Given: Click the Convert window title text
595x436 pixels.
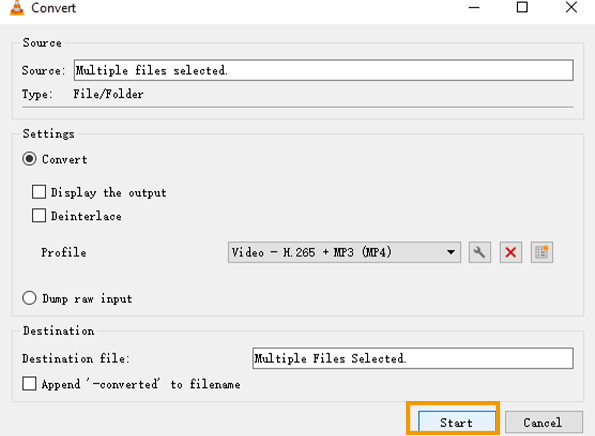Looking at the screenshot, I should [54, 8].
